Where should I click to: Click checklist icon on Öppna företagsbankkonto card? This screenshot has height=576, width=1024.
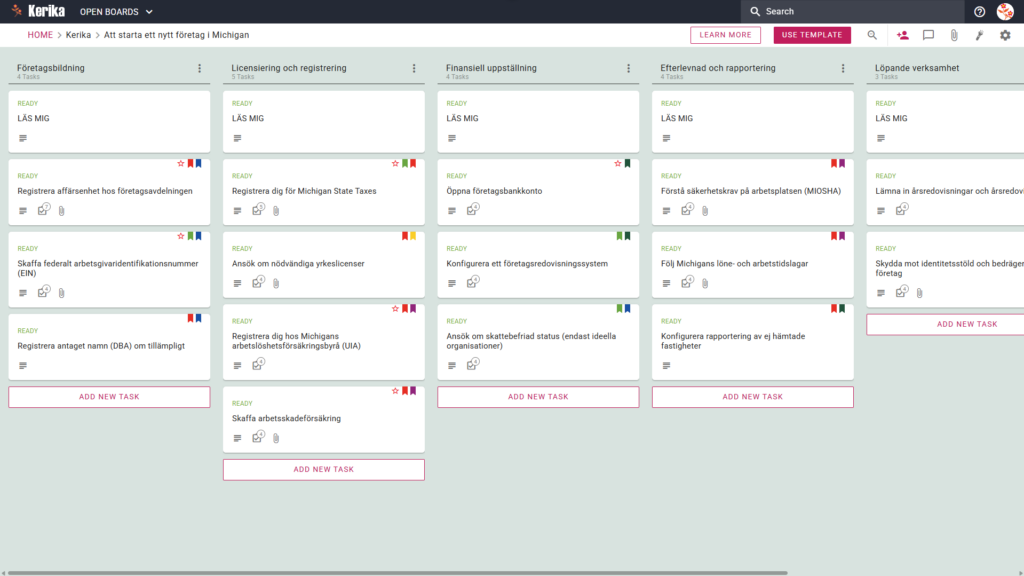472,210
